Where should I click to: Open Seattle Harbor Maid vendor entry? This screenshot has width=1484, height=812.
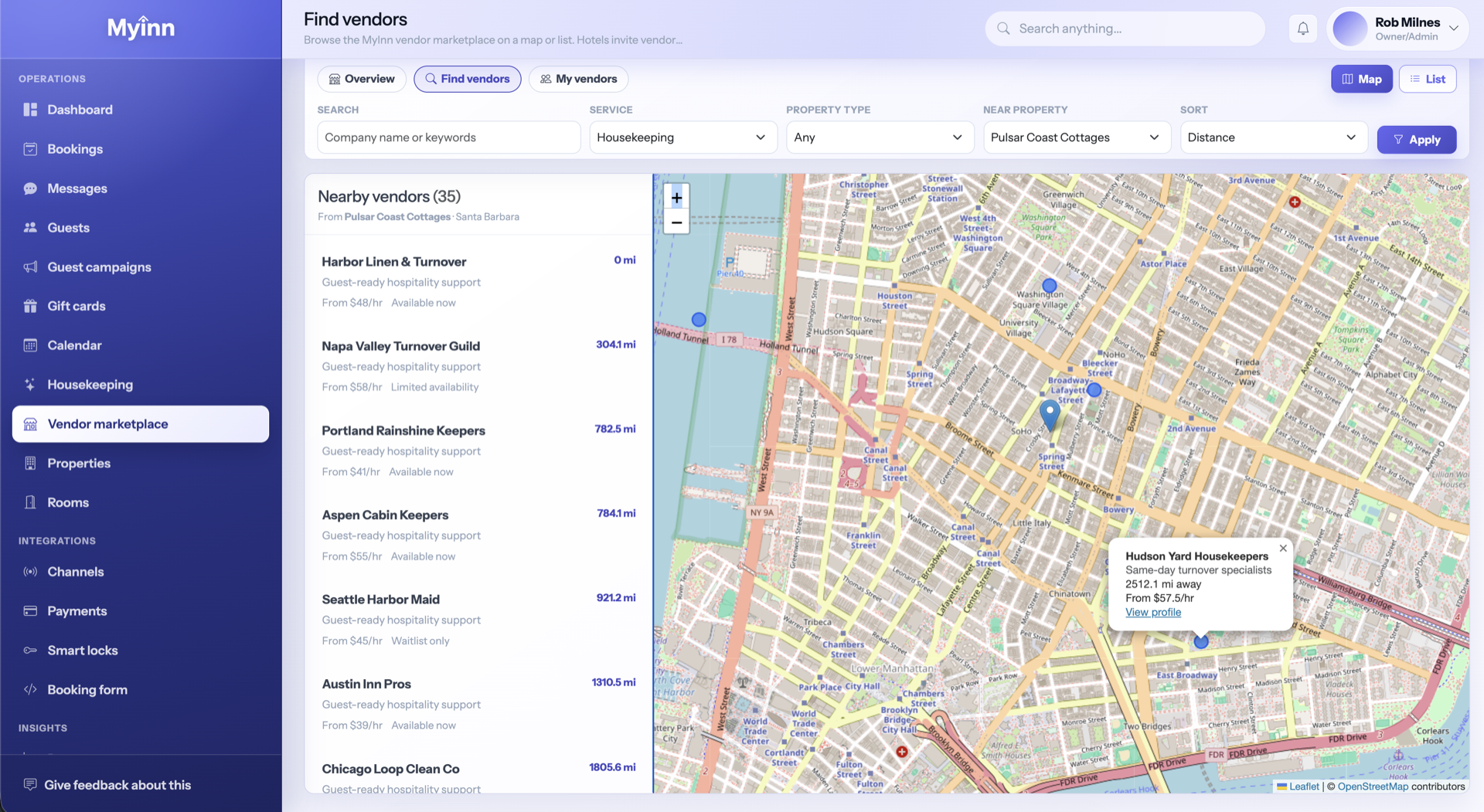pos(478,619)
